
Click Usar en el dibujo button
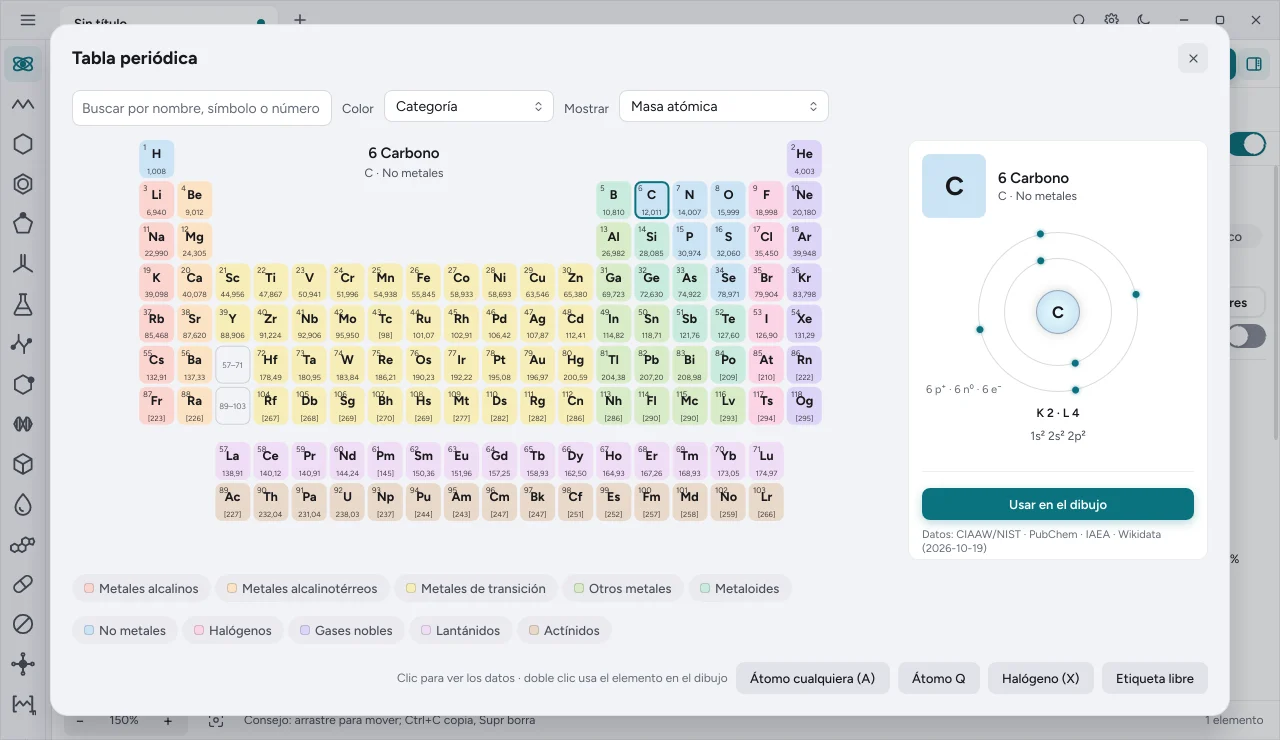pos(1058,504)
